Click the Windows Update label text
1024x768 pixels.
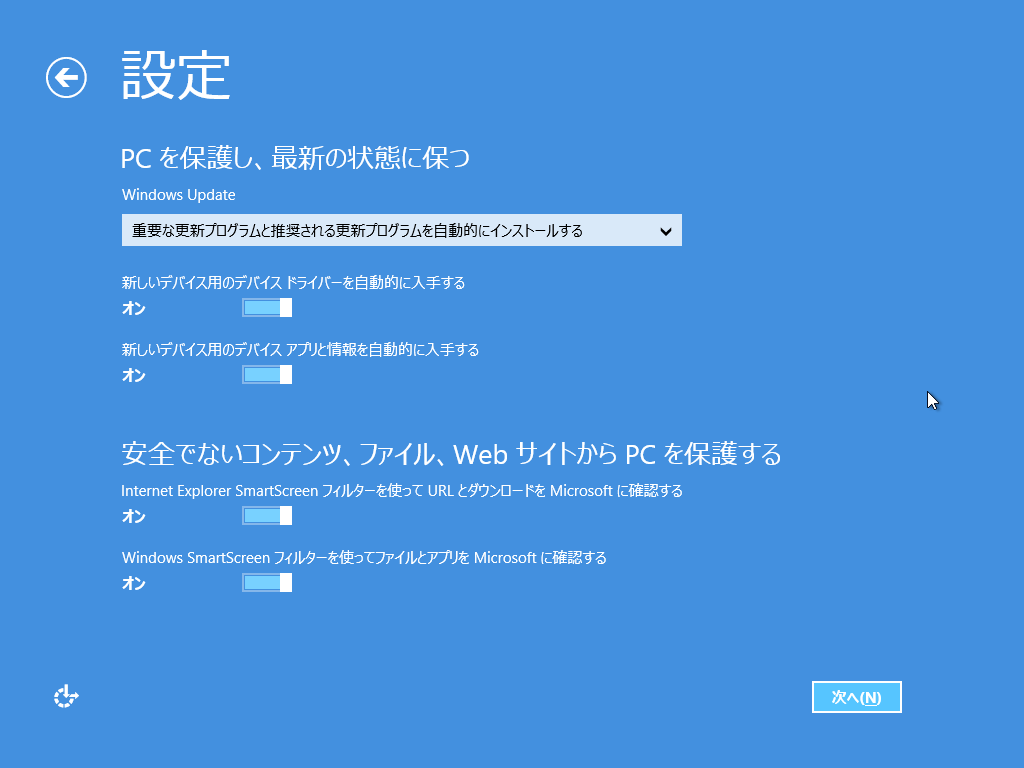pos(178,195)
